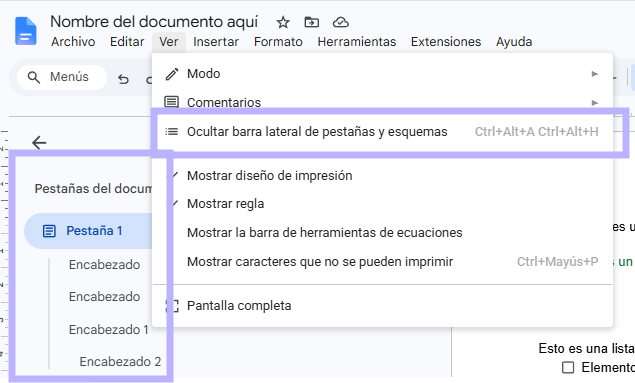
Task: Click the Pestaña 1 document icon
Action: coord(49,231)
